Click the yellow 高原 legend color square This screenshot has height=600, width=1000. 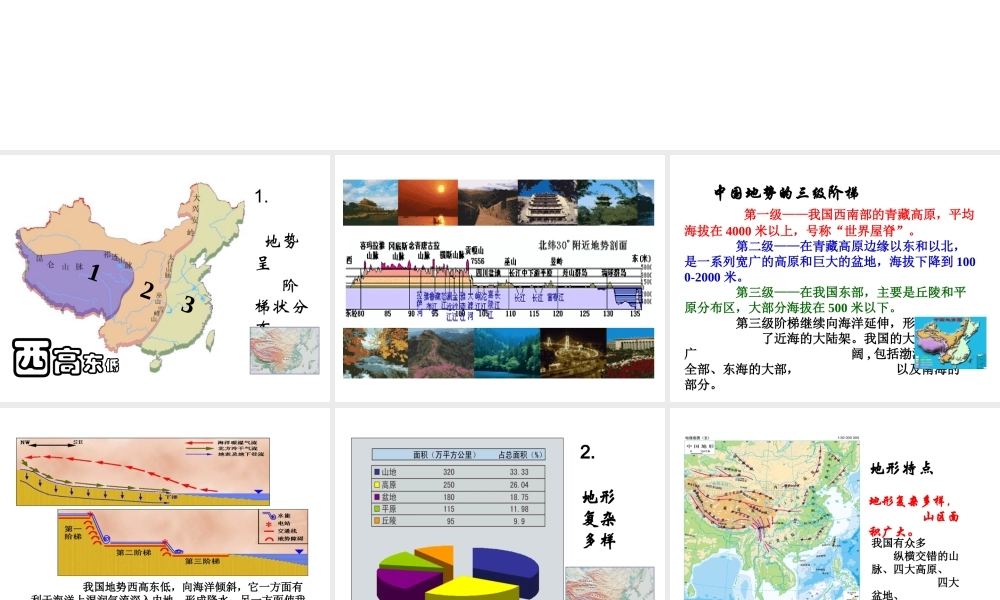377,485
